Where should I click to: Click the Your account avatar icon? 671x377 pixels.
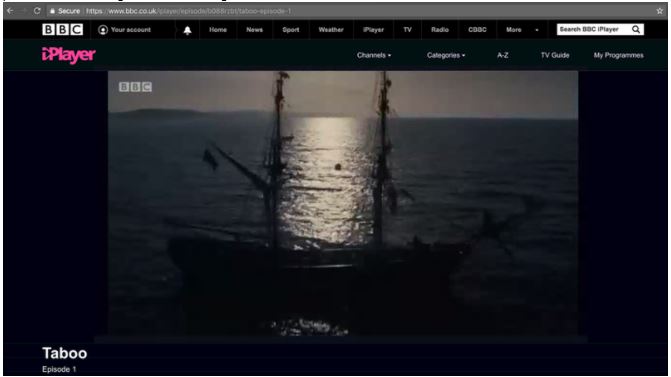(x=103, y=30)
